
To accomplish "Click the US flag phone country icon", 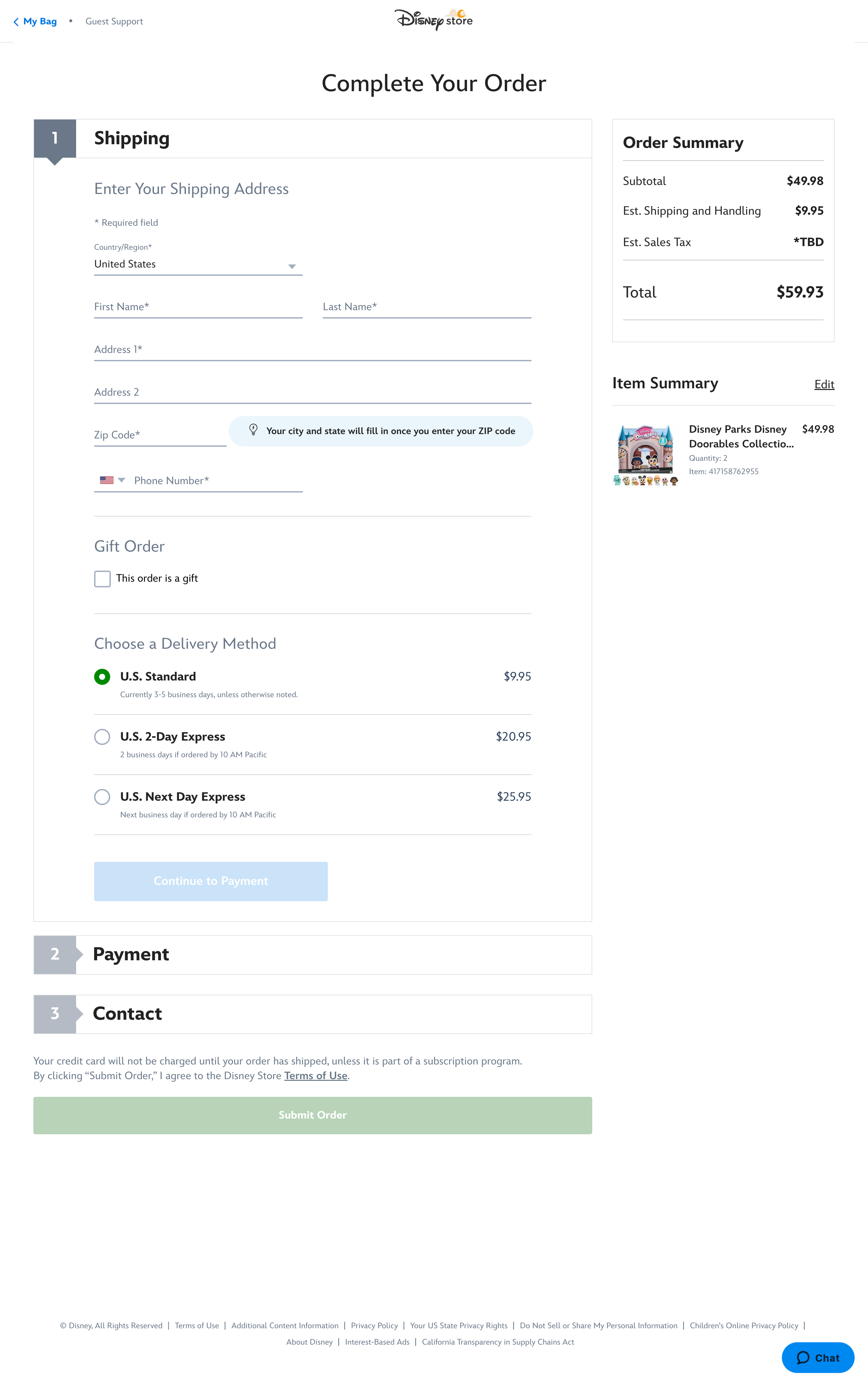I will tap(106, 480).
